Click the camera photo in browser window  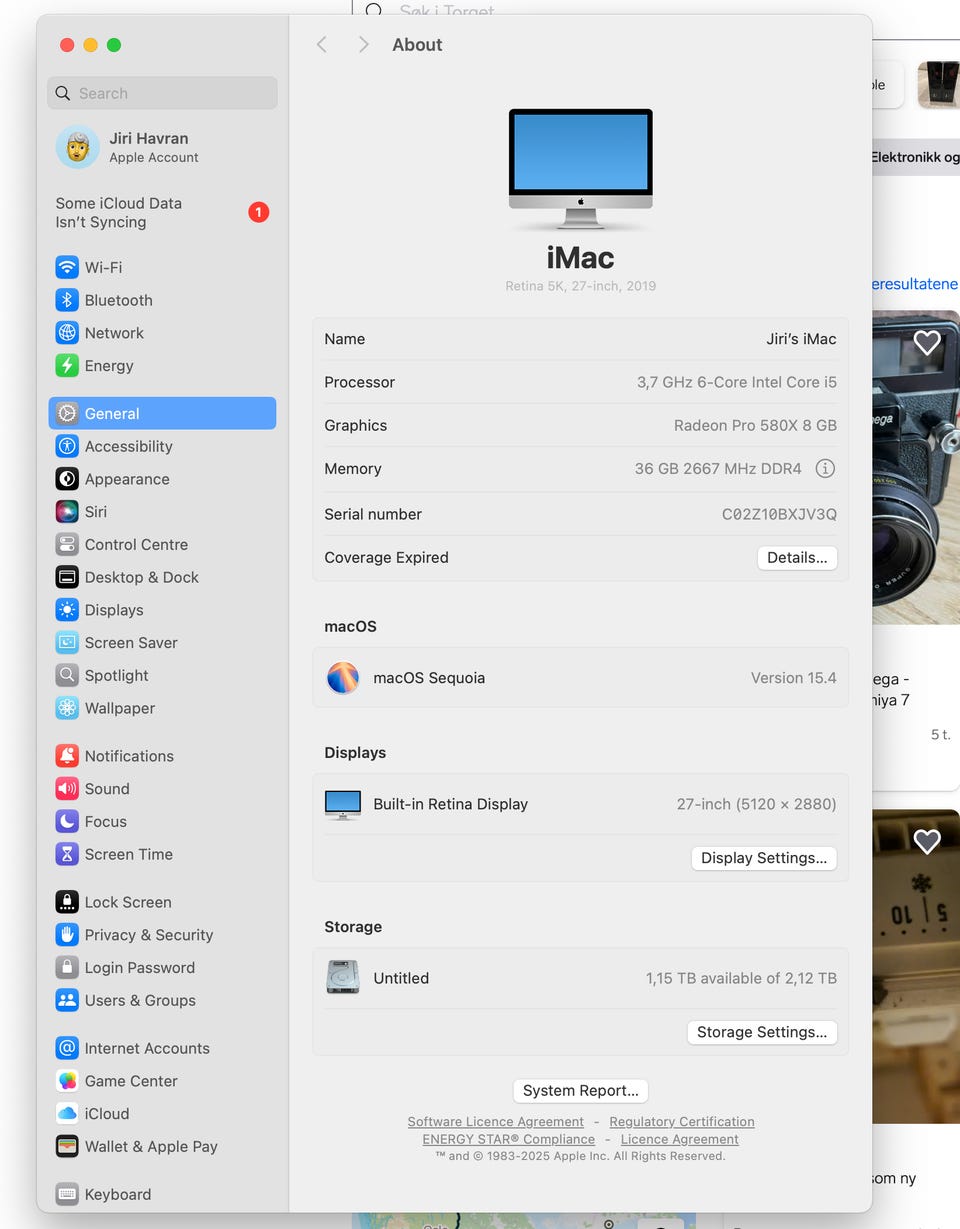click(x=916, y=467)
